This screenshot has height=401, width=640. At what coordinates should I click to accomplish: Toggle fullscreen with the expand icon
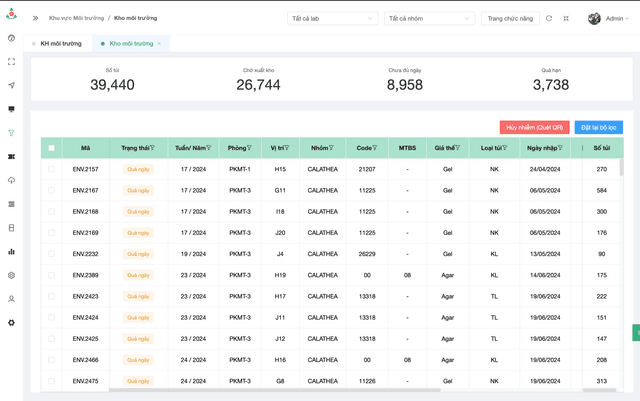tap(566, 18)
